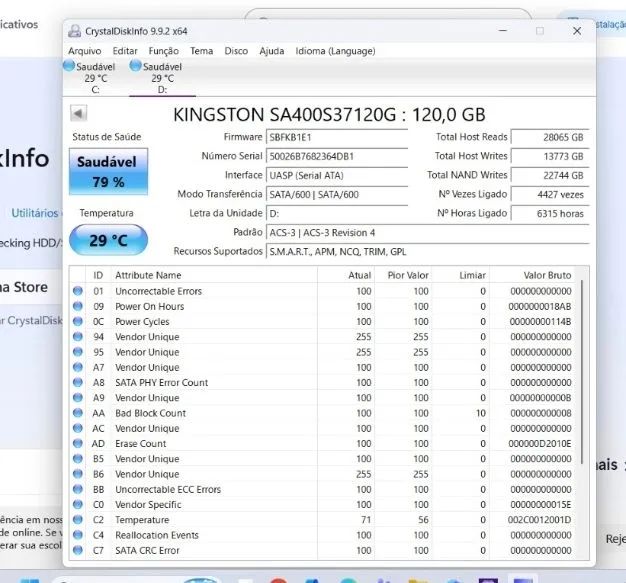The image size is (626, 583).
Task: Click the Recursos Suportados field
Action: (427, 252)
